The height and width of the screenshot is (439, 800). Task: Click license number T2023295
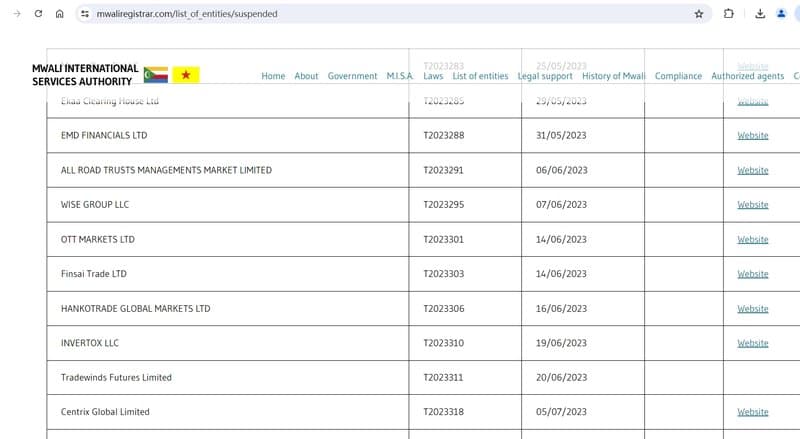[444, 204]
